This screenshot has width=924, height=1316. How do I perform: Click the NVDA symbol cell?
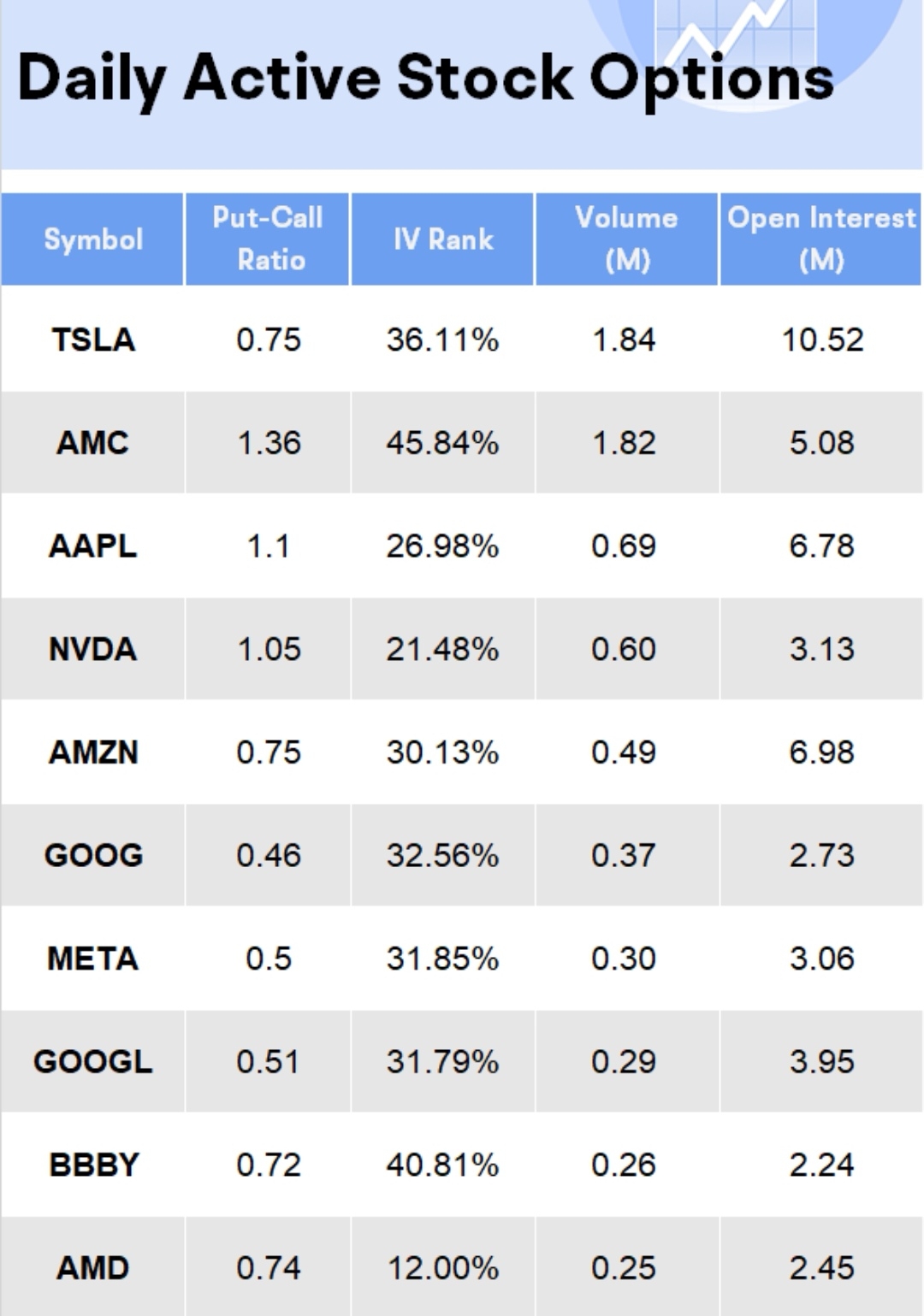click(x=92, y=649)
